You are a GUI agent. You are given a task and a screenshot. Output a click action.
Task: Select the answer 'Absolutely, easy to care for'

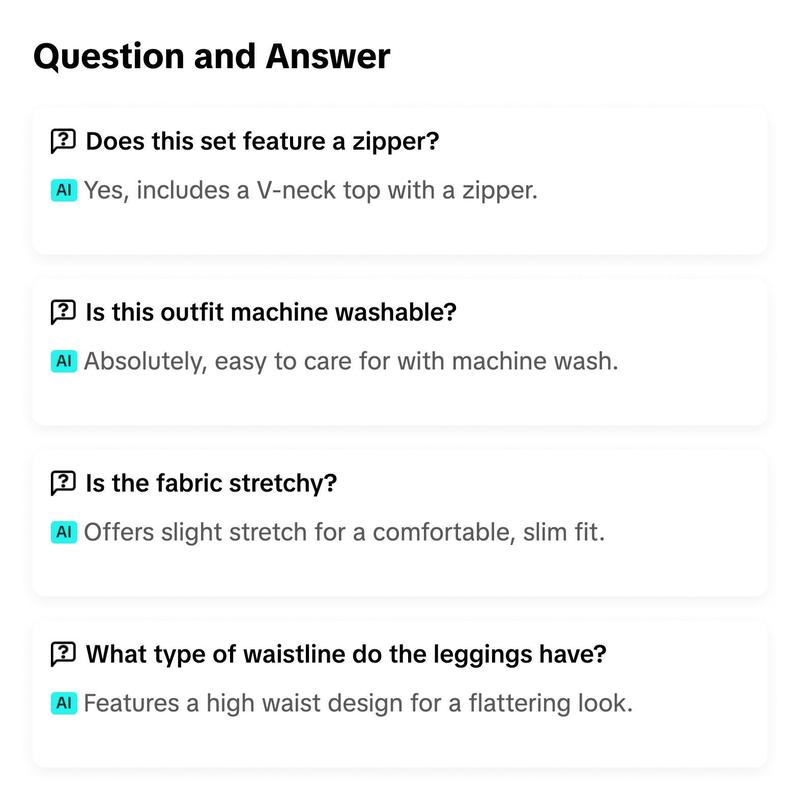click(x=351, y=361)
